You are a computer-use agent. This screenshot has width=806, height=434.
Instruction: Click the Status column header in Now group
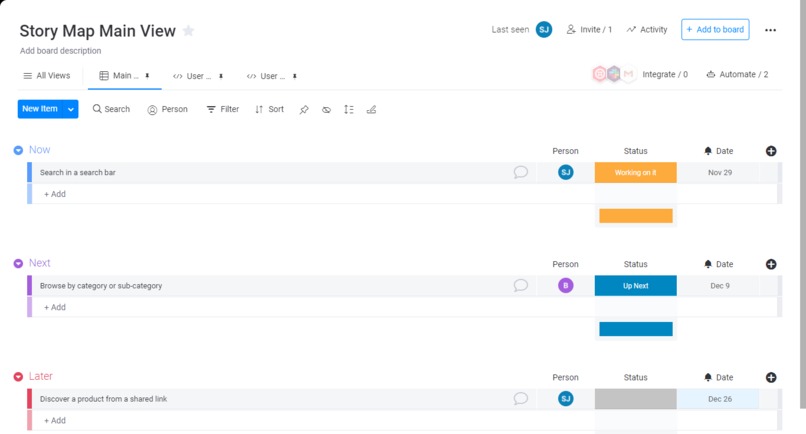click(x=635, y=151)
